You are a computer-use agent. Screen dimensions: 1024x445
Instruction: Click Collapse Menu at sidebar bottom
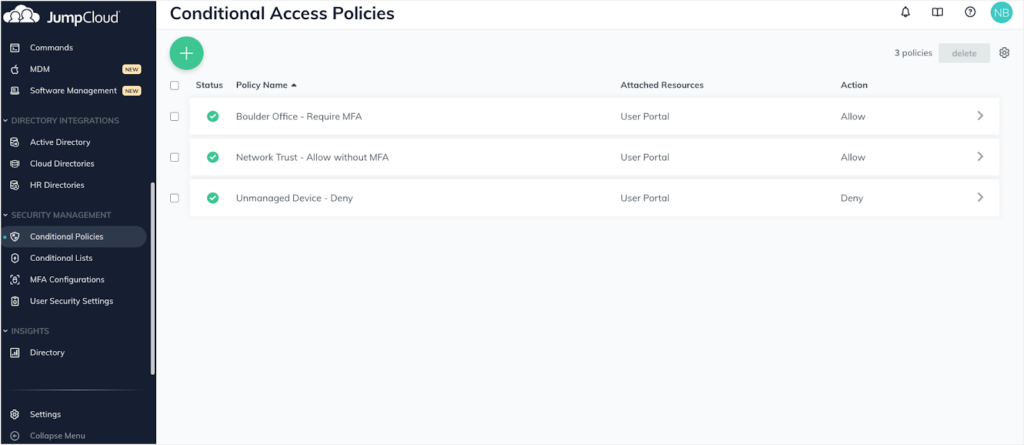point(57,435)
